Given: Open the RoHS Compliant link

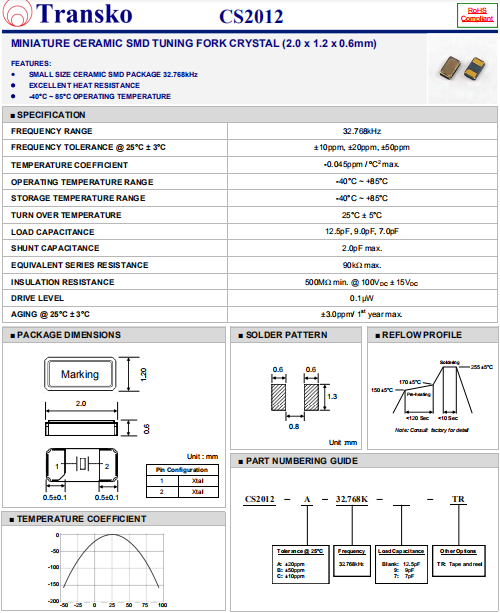Looking at the screenshot, I should (x=477, y=15).
